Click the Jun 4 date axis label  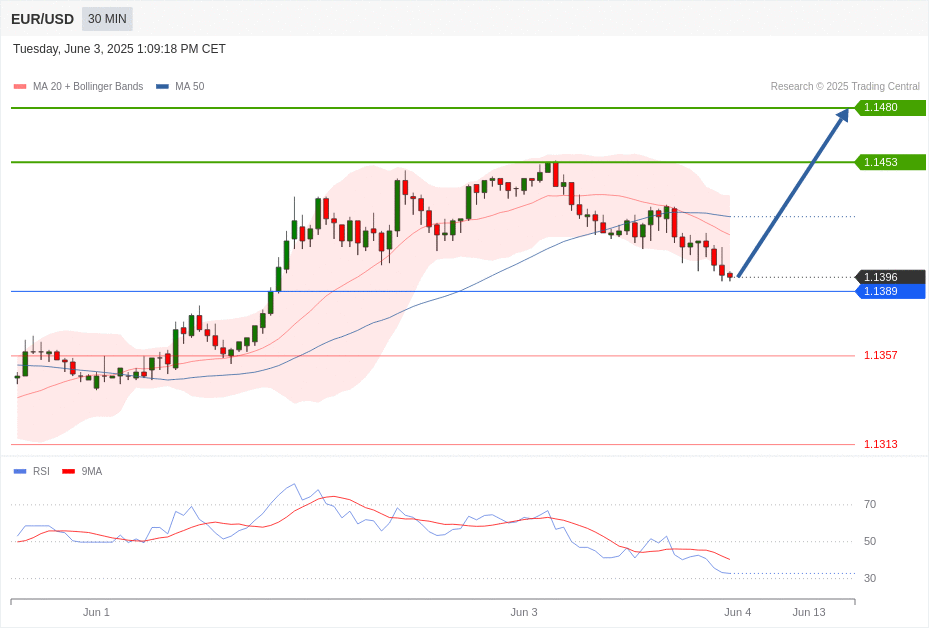tap(738, 612)
